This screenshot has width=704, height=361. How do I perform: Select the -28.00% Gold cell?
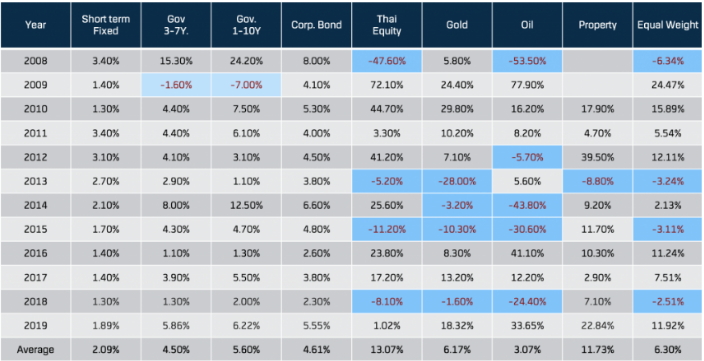tap(457, 181)
